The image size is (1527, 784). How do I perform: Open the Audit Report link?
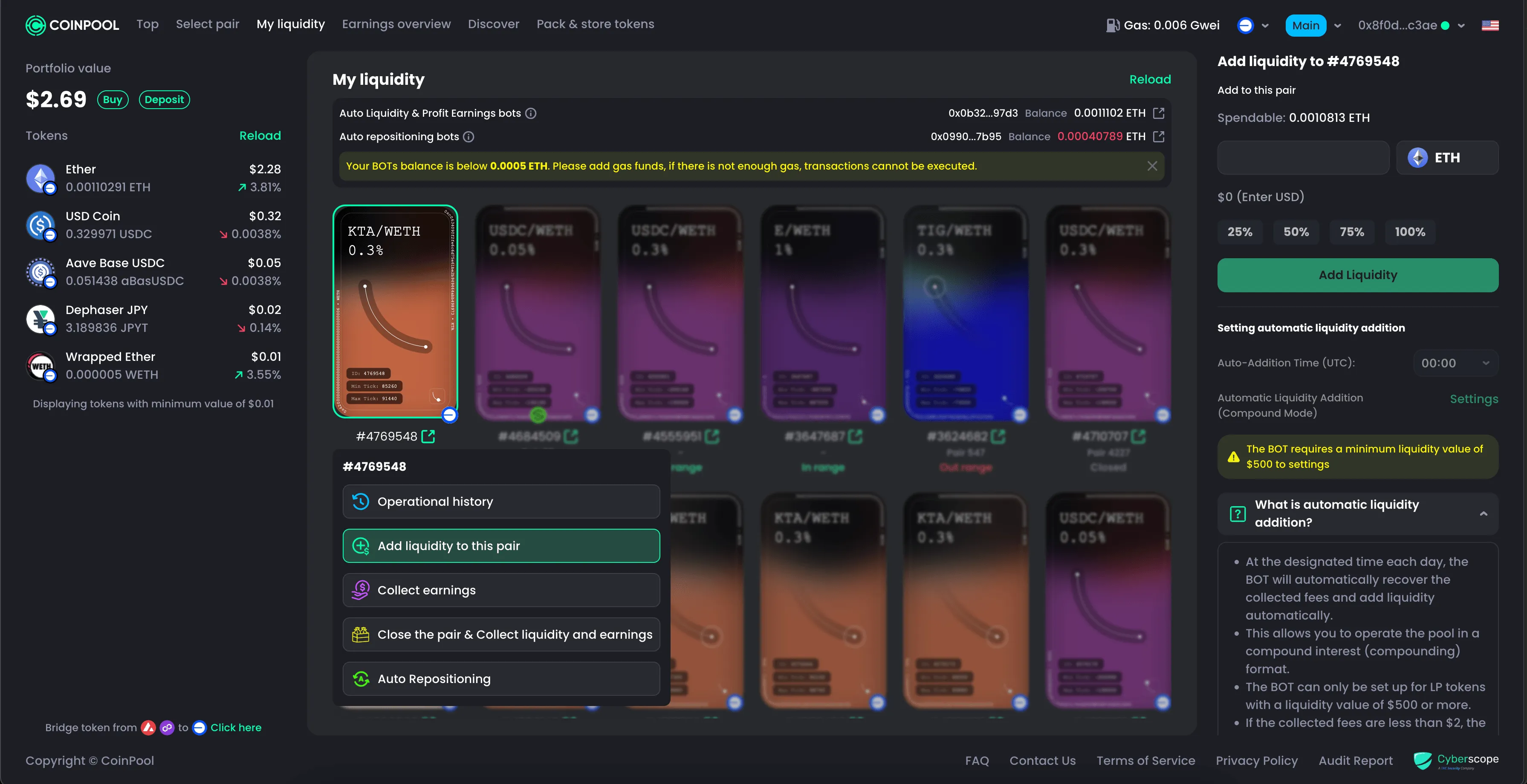tap(1355, 760)
